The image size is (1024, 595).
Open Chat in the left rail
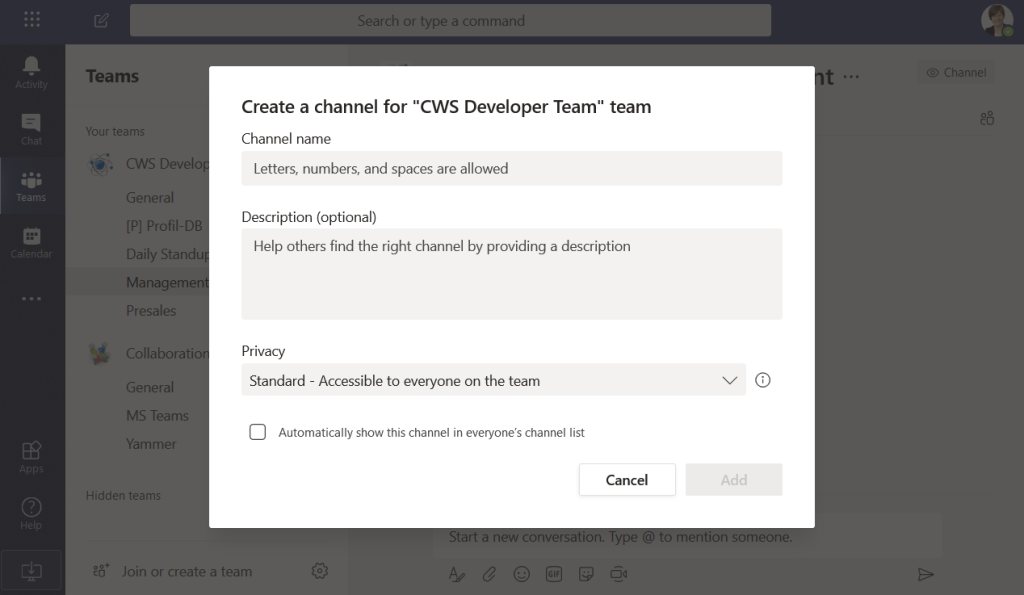[x=31, y=128]
